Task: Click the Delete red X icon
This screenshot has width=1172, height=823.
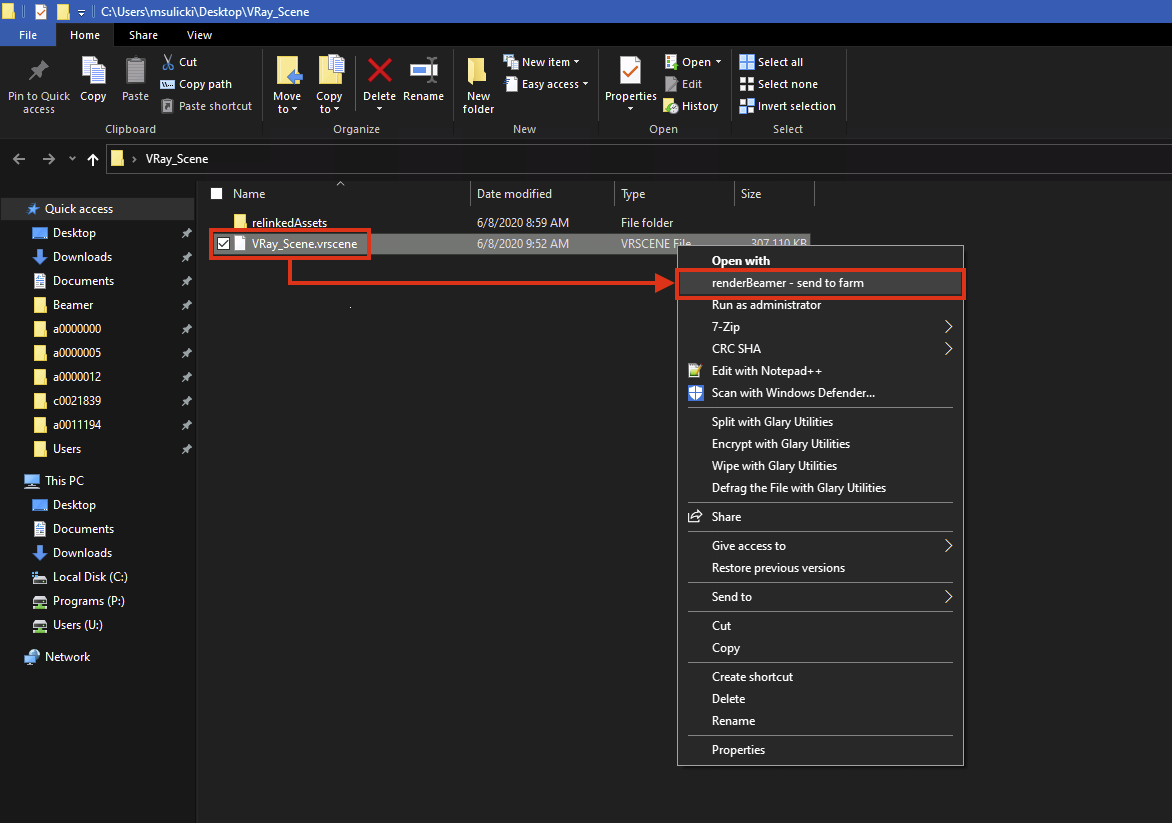Action: 380,71
